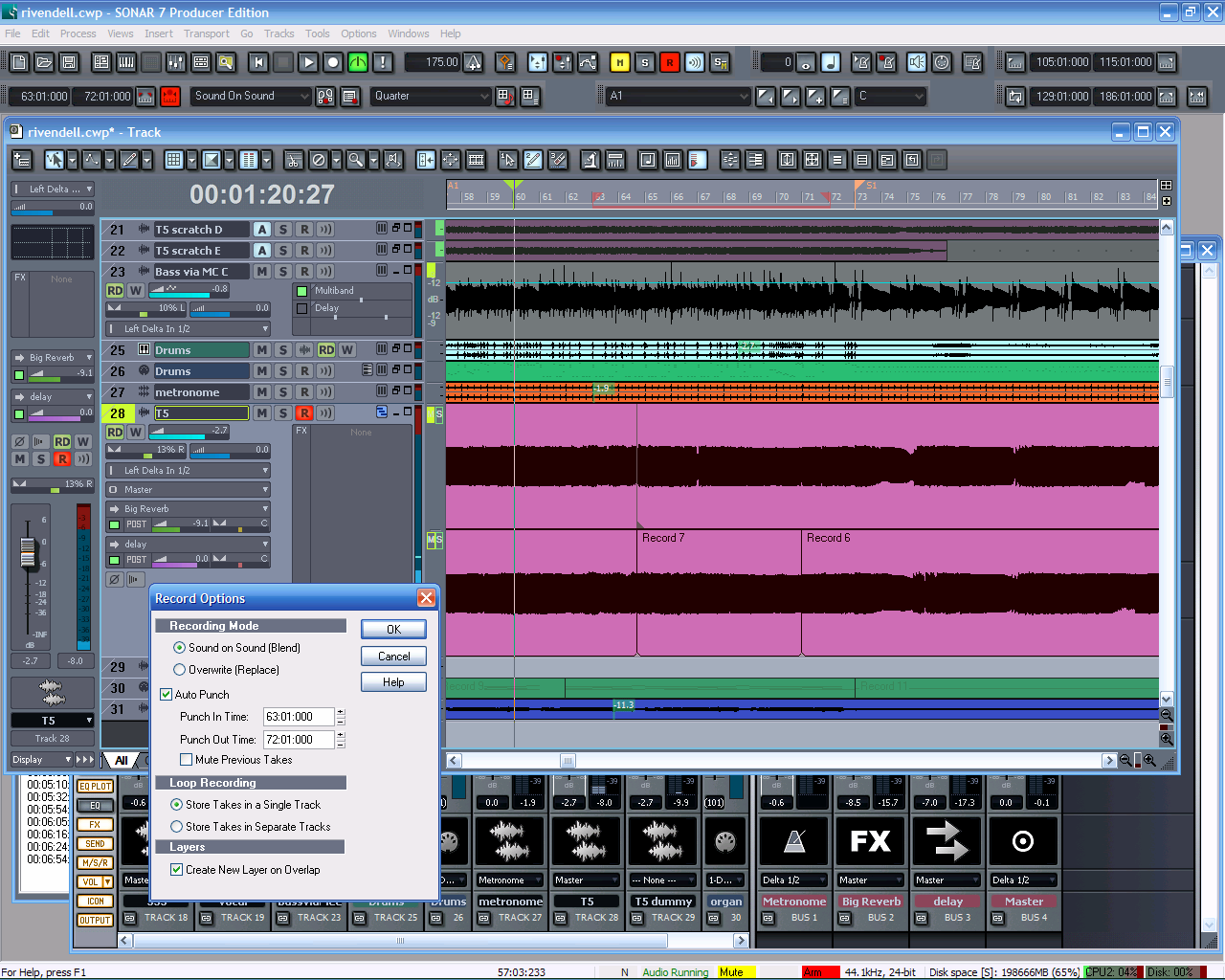This screenshot has height=980, width=1225.
Task: Start playback with the Play button
Action: coord(308,62)
